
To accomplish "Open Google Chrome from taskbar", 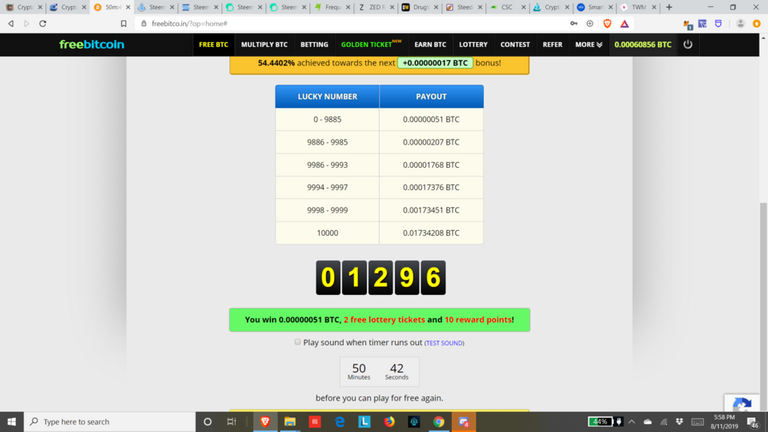I will (439, 422).
